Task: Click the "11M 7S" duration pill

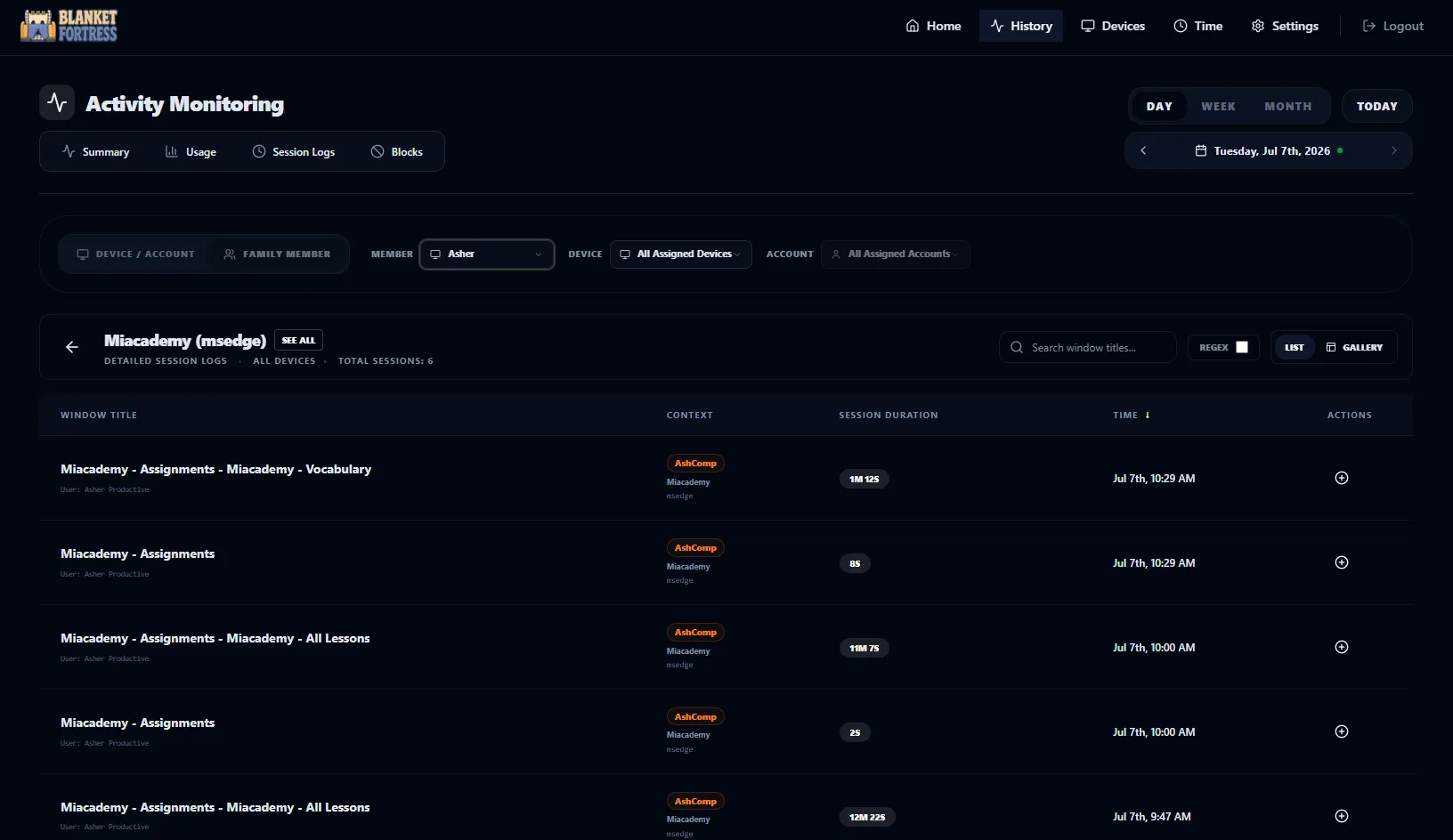Action: coord(864,648)
